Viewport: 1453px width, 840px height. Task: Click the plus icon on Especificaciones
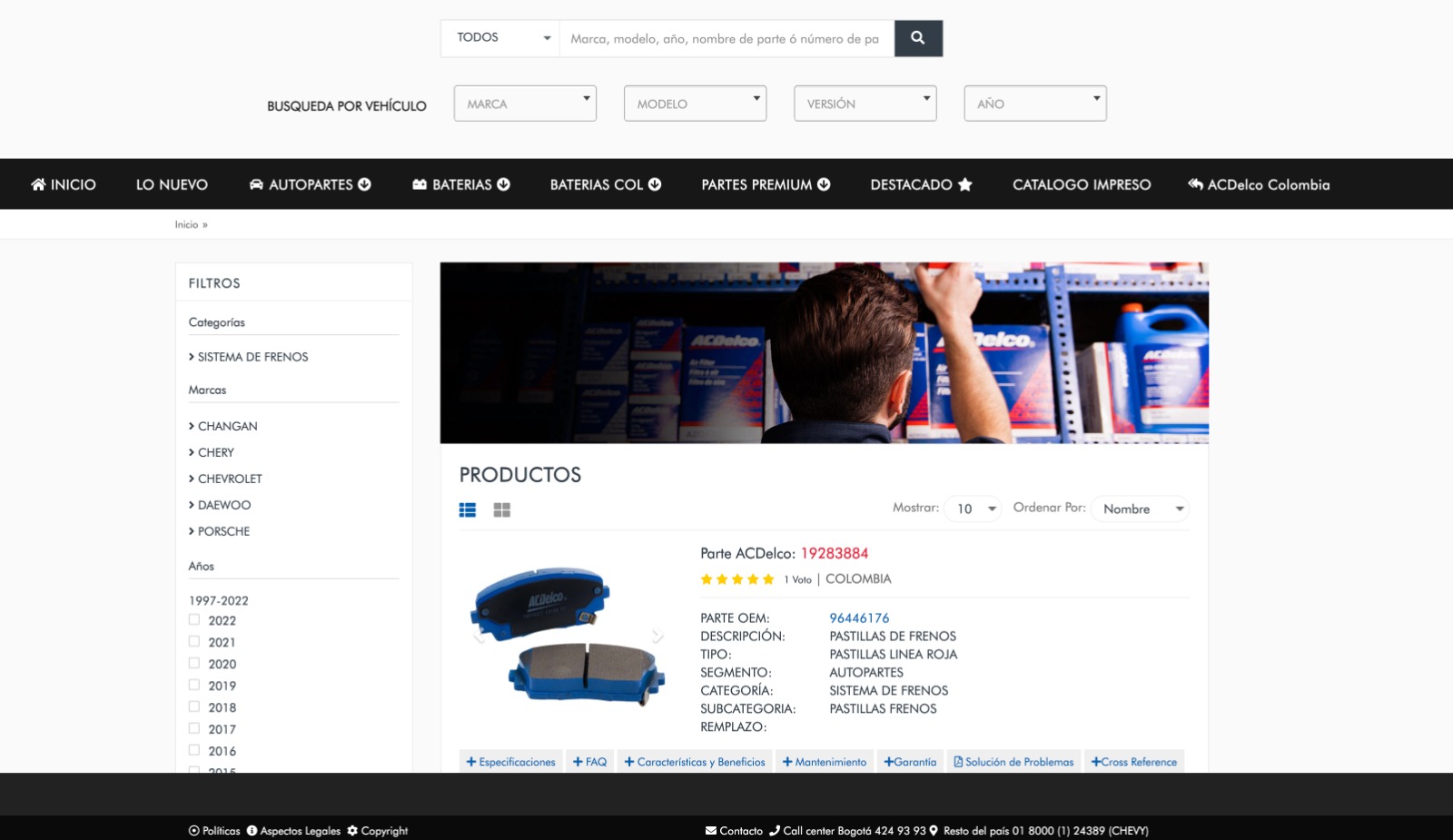[x=471, y=762]
